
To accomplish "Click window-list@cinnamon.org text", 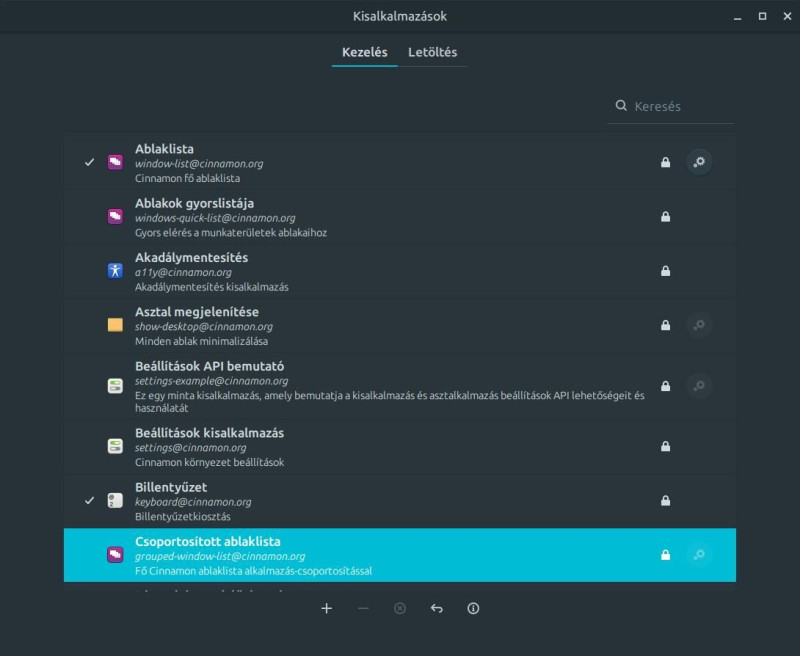I will [199, 164].
